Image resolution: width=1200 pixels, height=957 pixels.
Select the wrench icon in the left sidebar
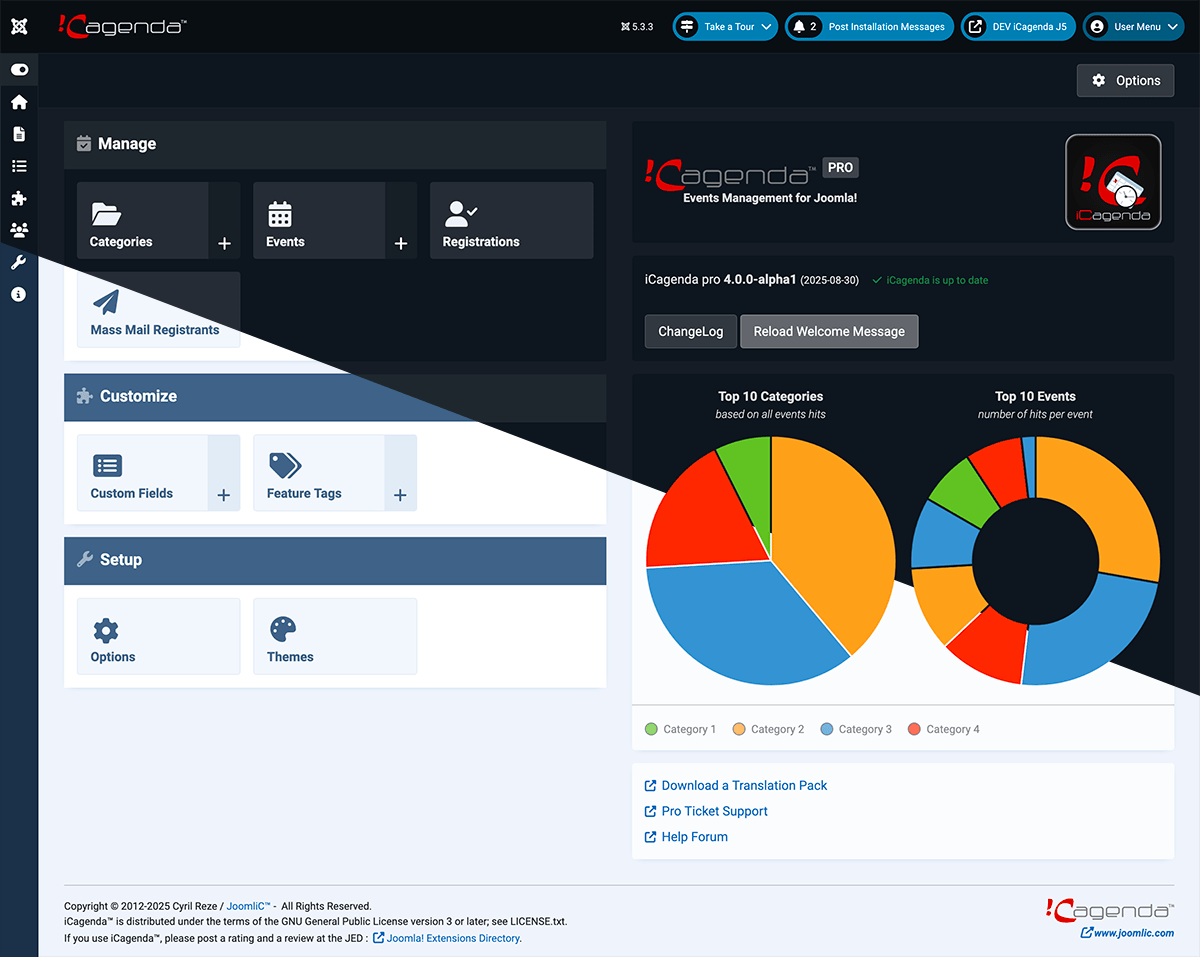point(19,262)
